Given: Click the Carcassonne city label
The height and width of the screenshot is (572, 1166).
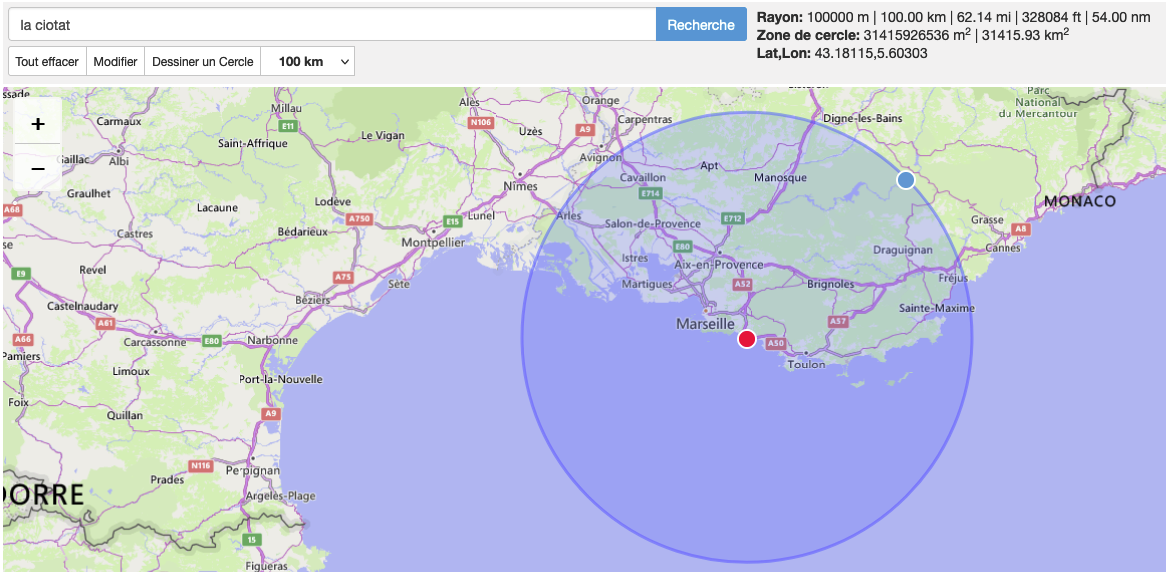Looking at the screenshot, I should [154, 343].
